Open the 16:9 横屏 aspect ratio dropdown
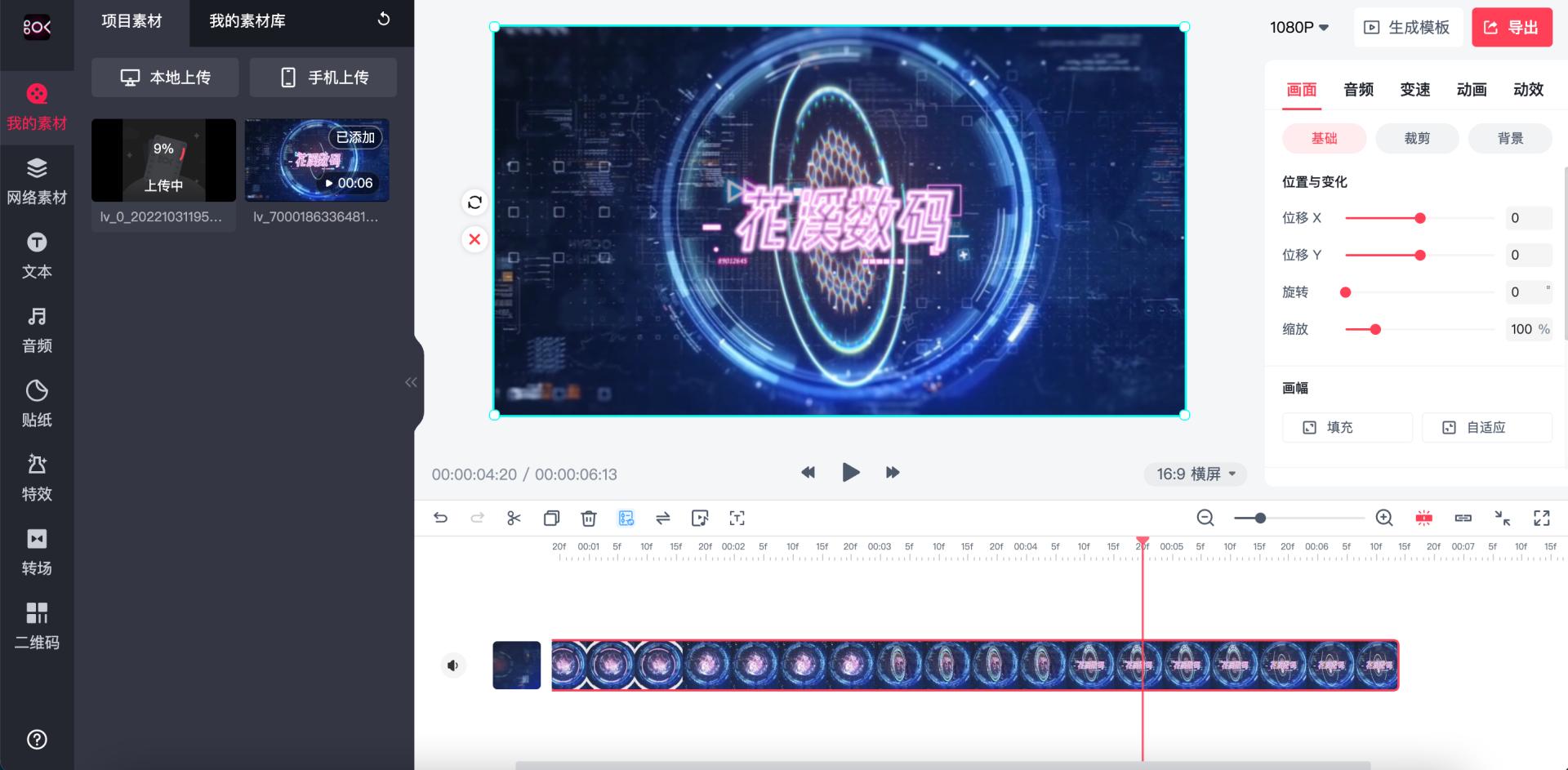Viewport: 1568px width, 770px height. [1195, 474]
